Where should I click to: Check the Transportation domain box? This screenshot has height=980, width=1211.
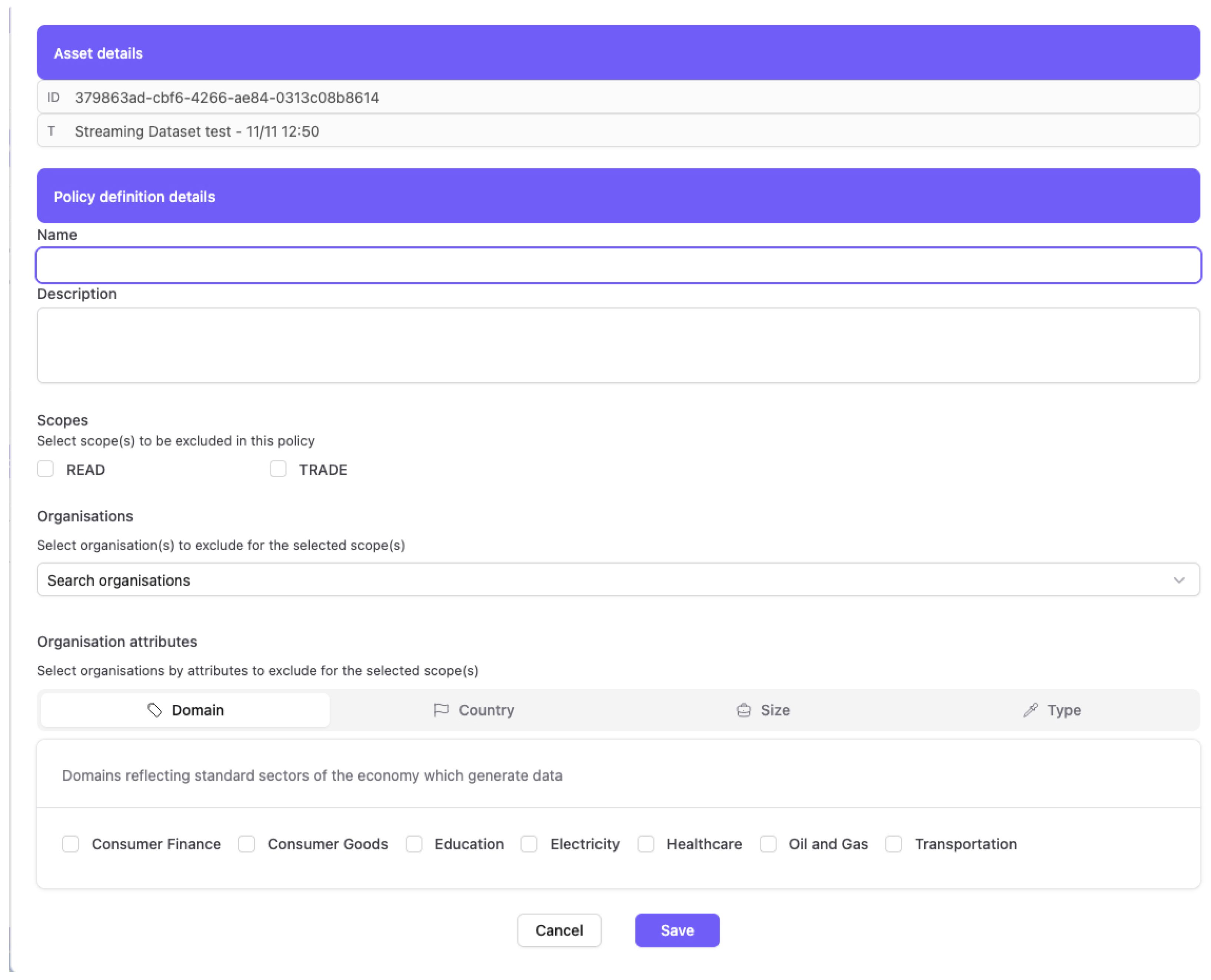click(x=894, y=844)
